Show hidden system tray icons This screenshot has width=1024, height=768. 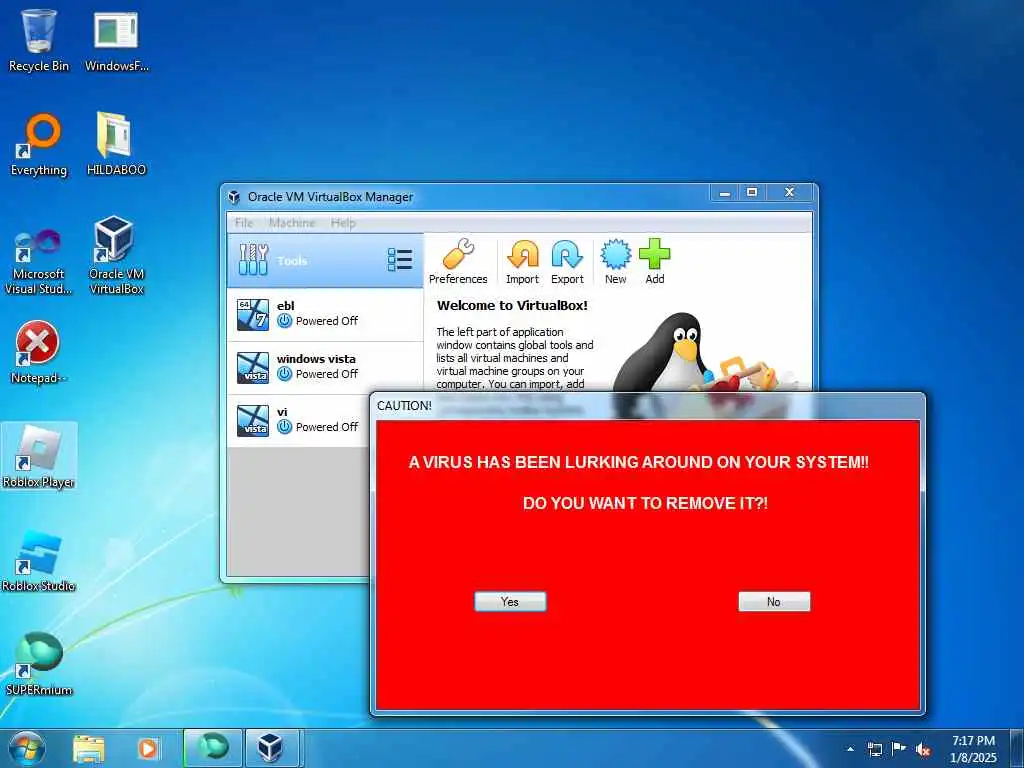tap(850, 750)
